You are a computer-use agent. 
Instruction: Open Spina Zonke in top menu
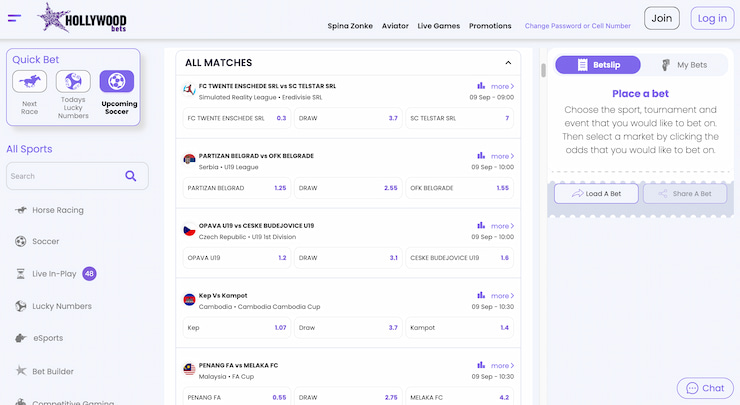[x=350, y=26]
